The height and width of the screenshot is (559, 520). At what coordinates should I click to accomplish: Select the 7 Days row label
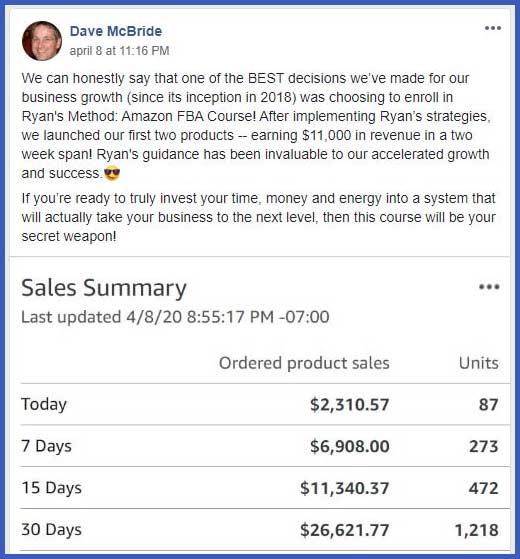tap(46, 446)
